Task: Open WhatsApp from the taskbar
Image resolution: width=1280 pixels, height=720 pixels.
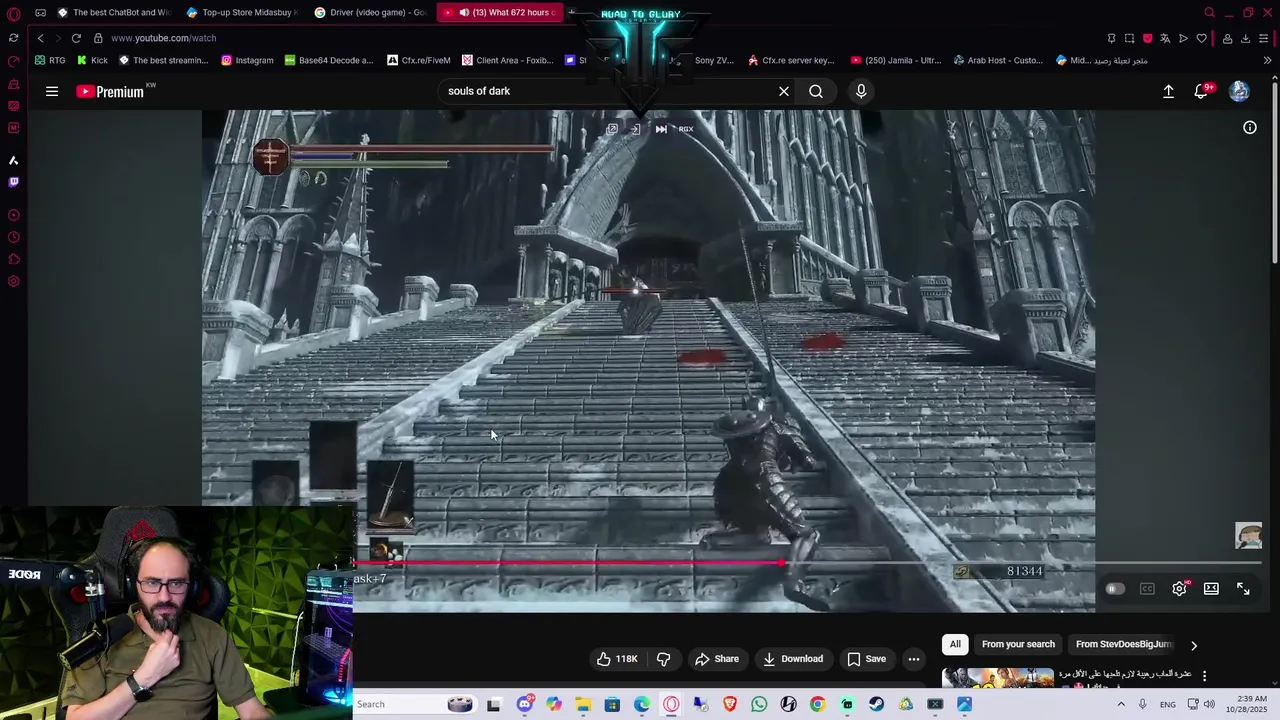Action: coord(759,704)
